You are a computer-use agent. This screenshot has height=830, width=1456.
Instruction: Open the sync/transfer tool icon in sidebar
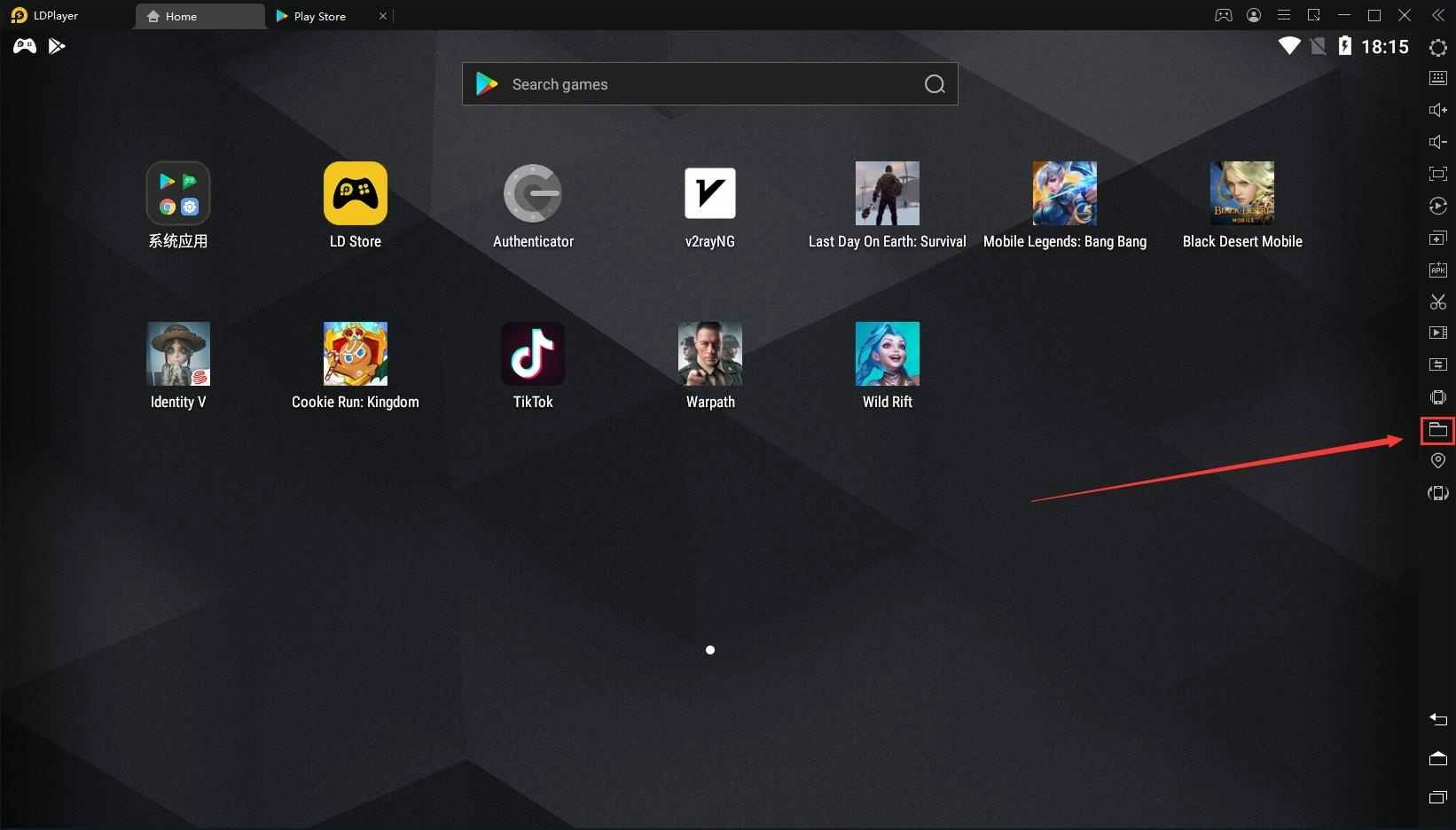(1437, 364)
